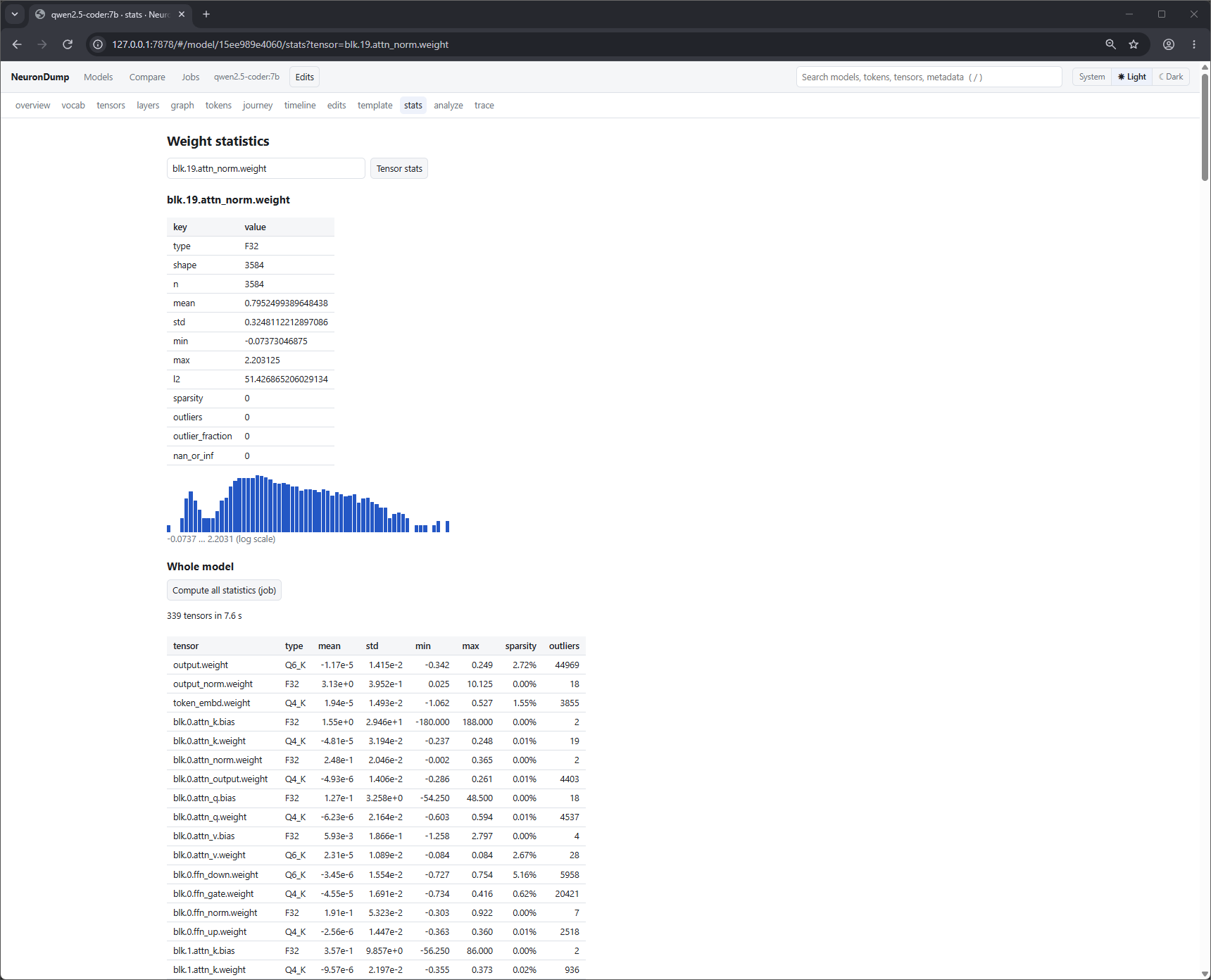
Task: Switch to the graph tab
Action: [x=182, y=106]
